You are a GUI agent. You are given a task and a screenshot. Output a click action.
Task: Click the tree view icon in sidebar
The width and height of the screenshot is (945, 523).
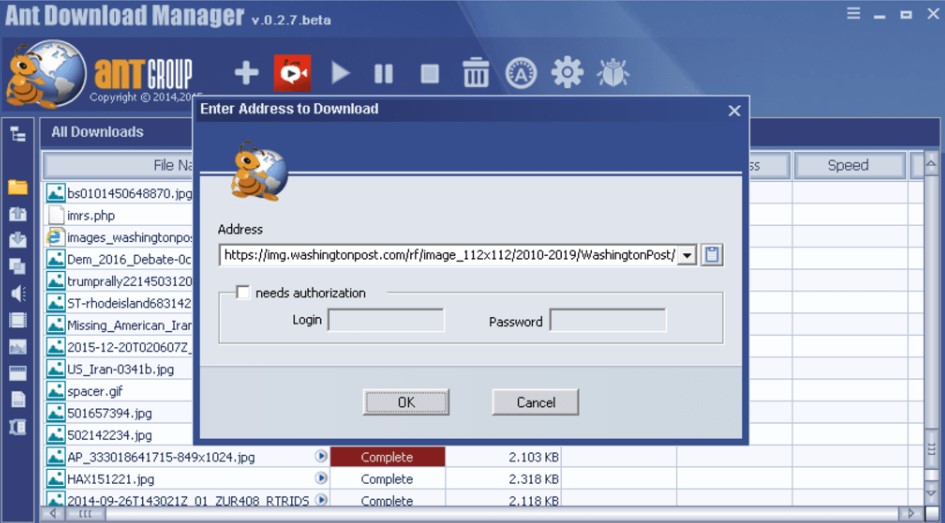(x=17, y=134)
